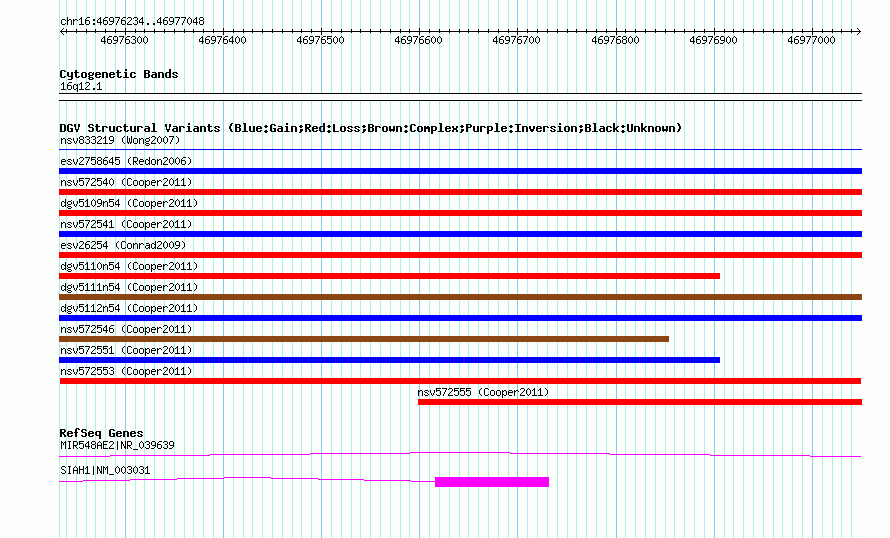Click the Cytogenetic Bands track heading

coord(119,74)
